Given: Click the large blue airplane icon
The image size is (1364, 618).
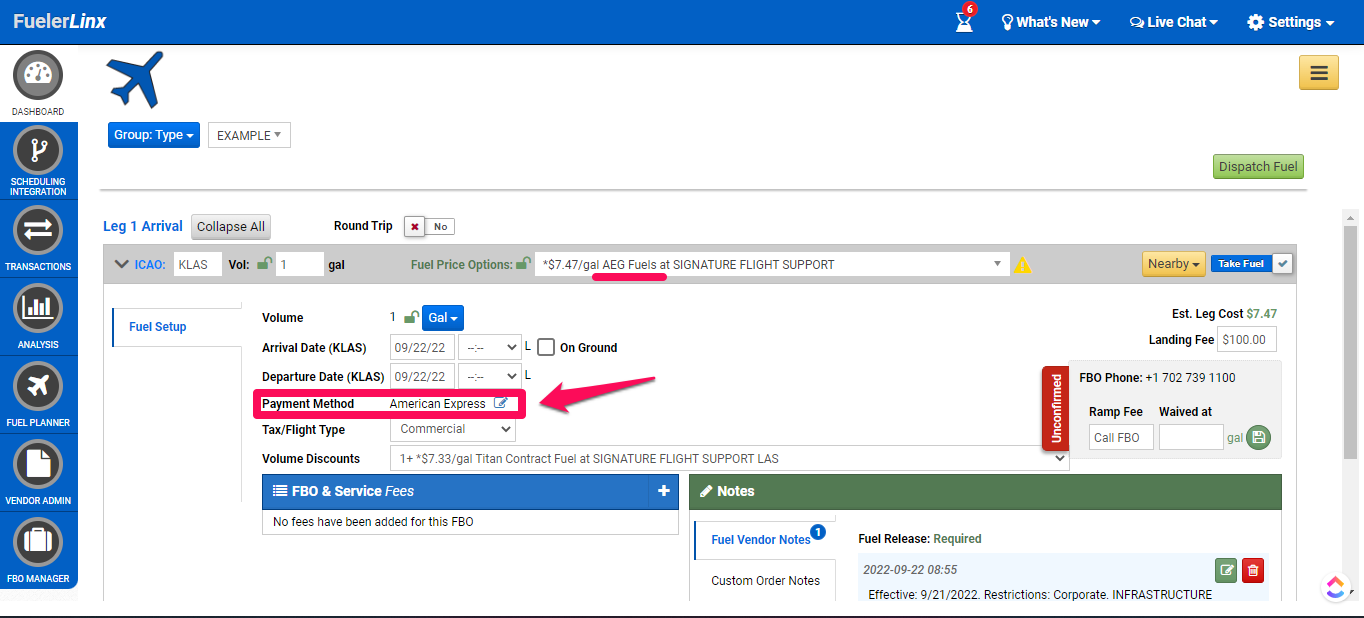Looking at the screenshot, I should (136, 80).
